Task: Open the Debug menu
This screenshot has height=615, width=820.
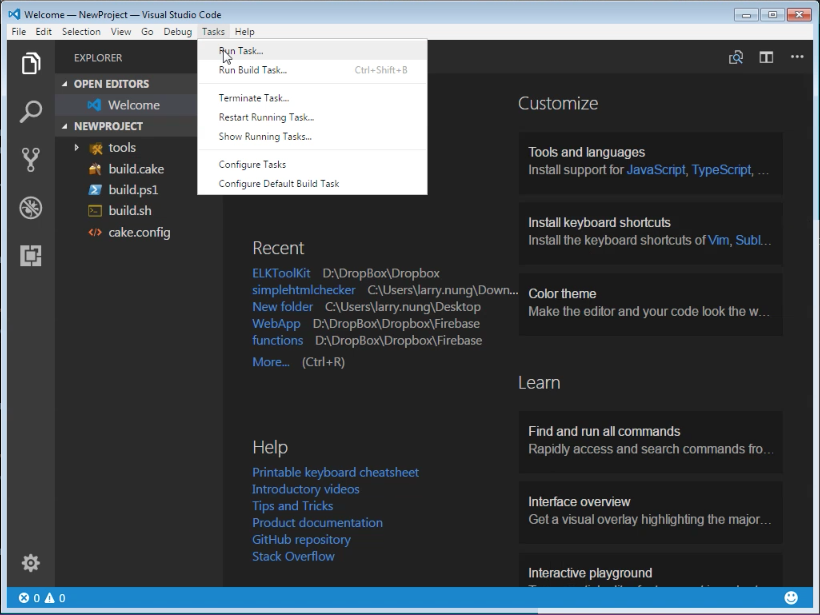Action: coord(178,32)
